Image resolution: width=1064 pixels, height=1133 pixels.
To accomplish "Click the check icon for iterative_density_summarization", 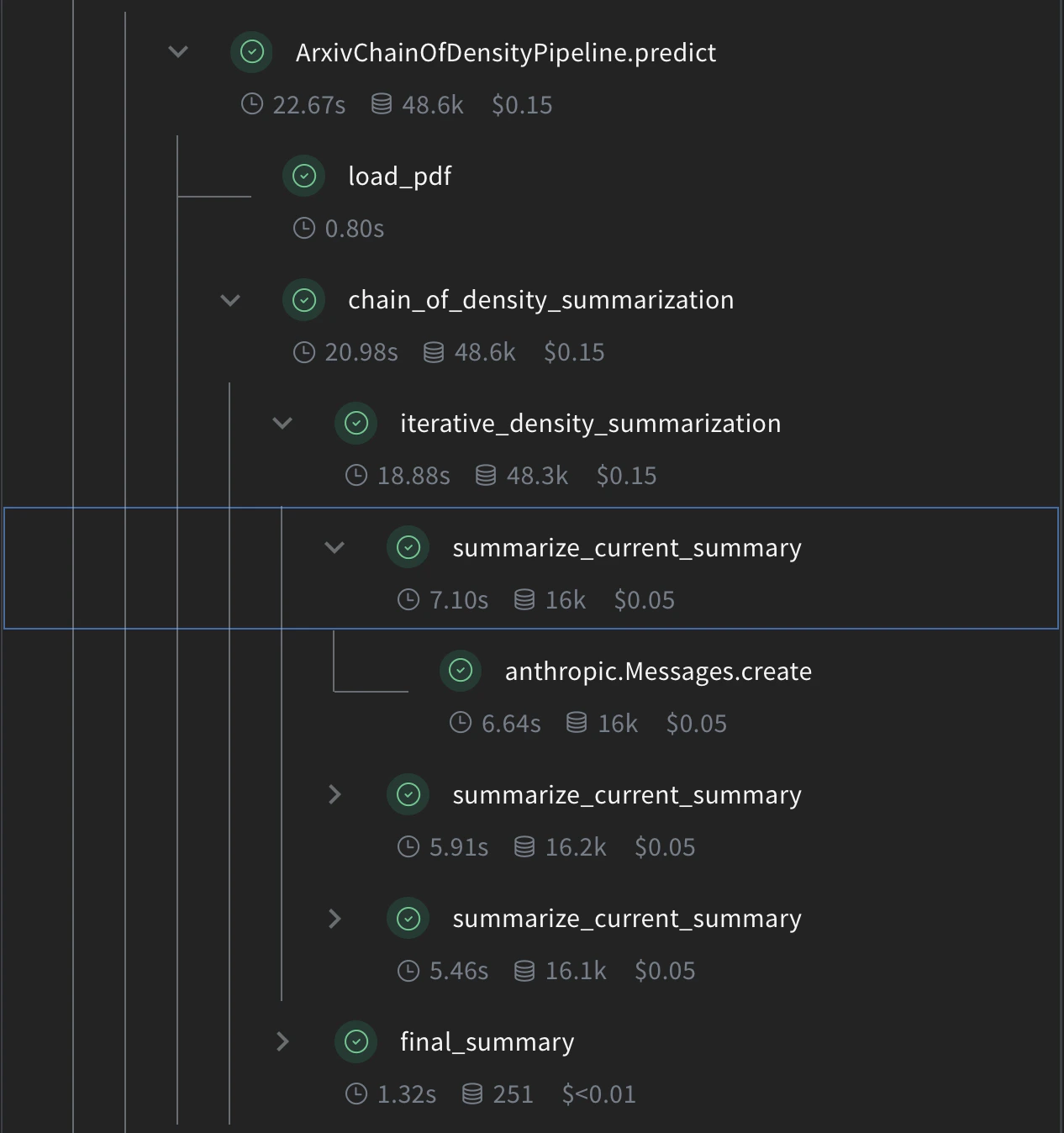I will tap(356, 424).
